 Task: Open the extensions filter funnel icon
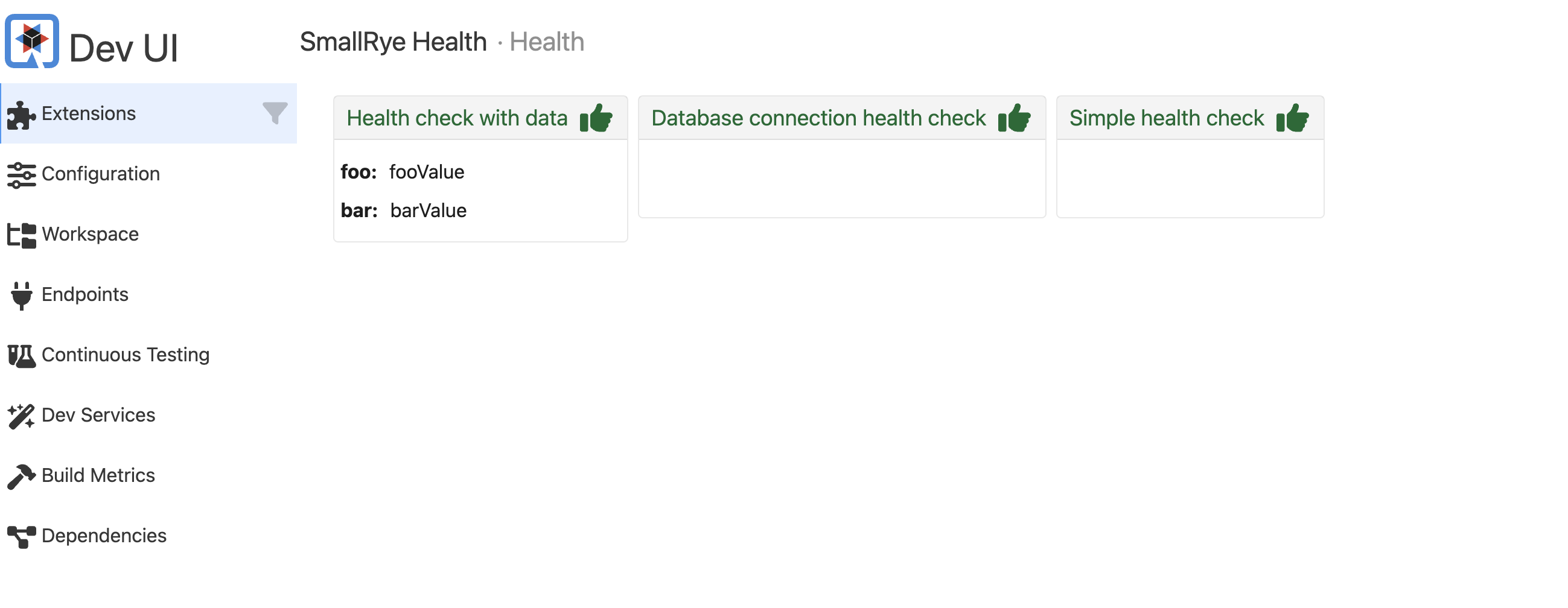[275, 113]
